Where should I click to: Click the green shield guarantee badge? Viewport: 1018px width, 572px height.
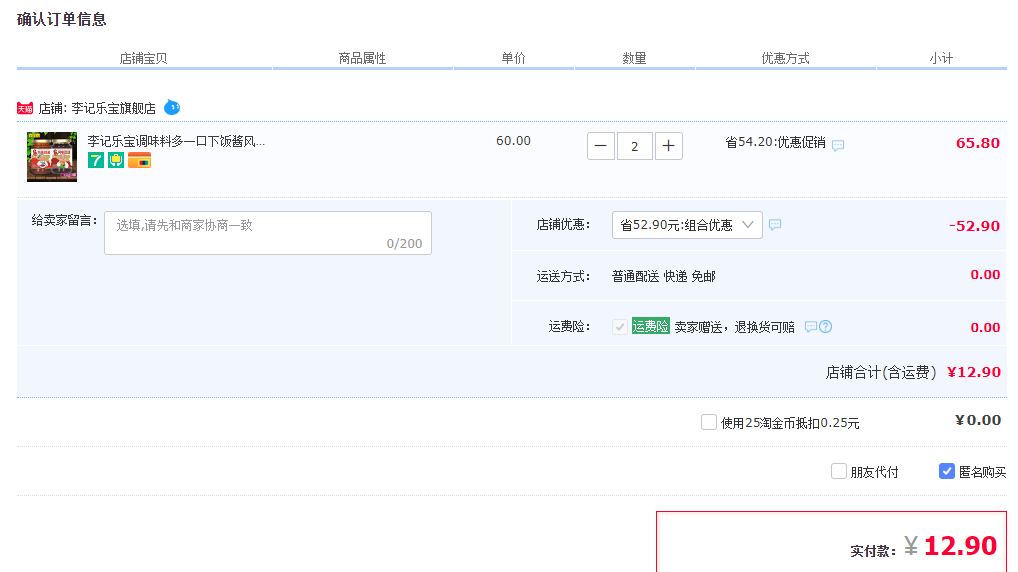pyautogui.click(x=116, y=160)
